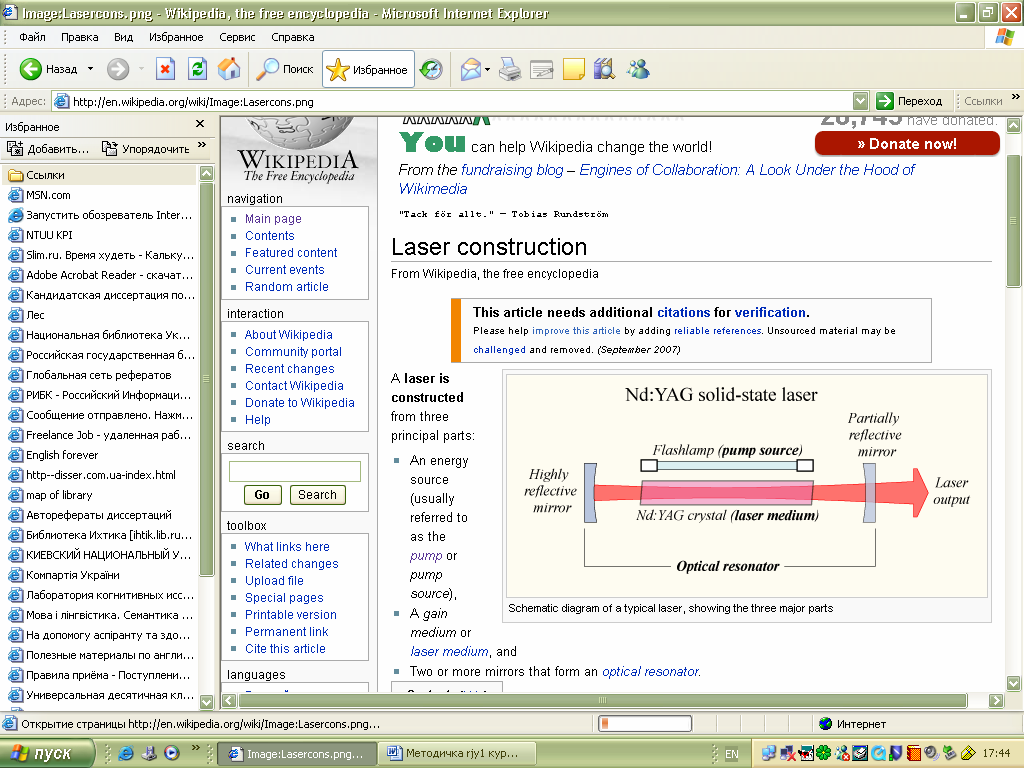The height and width of the screenshot is (768, 1024).
Task: Click Printable version toolbox link
Action: 291,615
